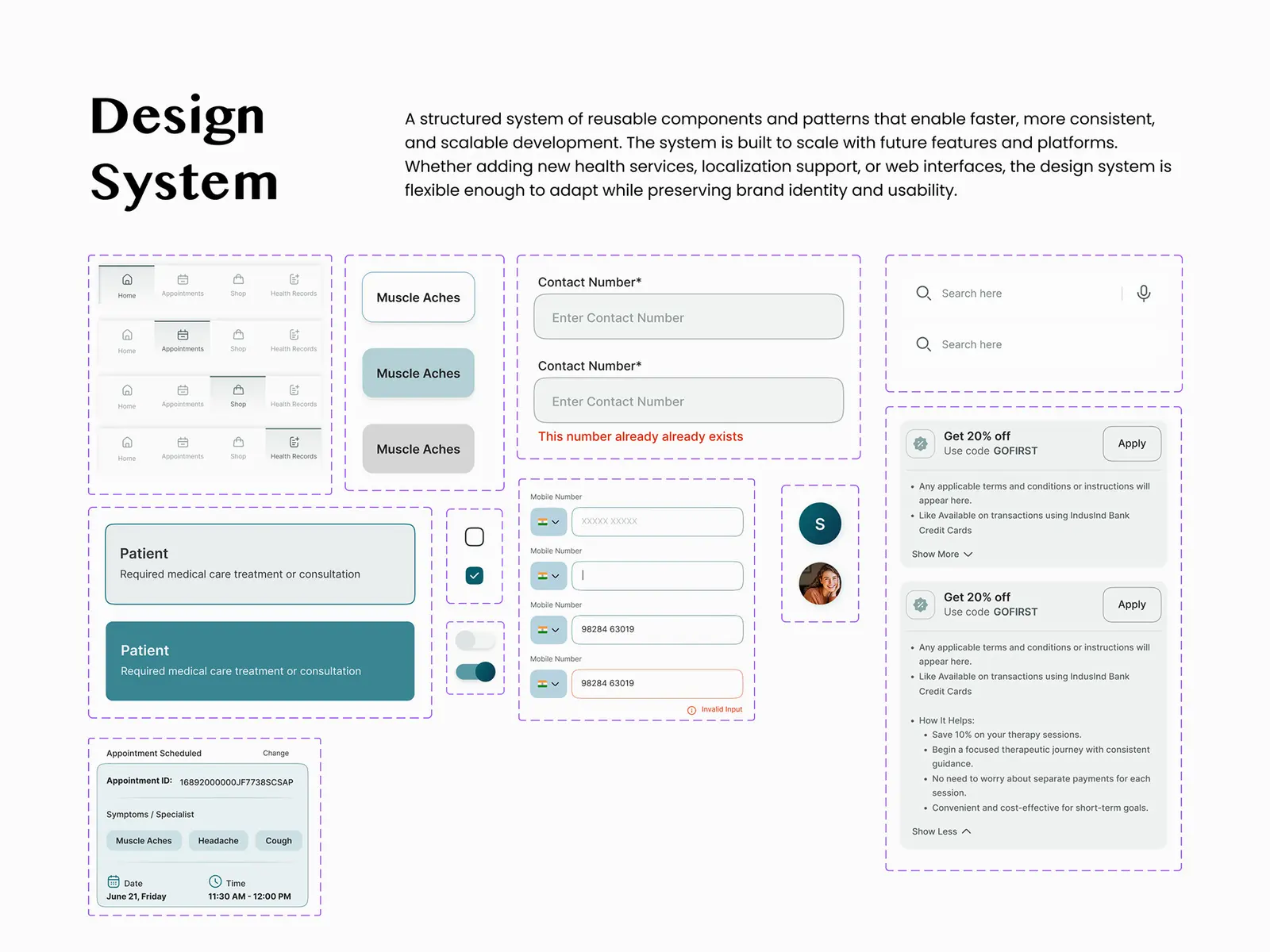Select the teal S initial avatar
The image size is (1270, 952).
click(x=820, y=524)
